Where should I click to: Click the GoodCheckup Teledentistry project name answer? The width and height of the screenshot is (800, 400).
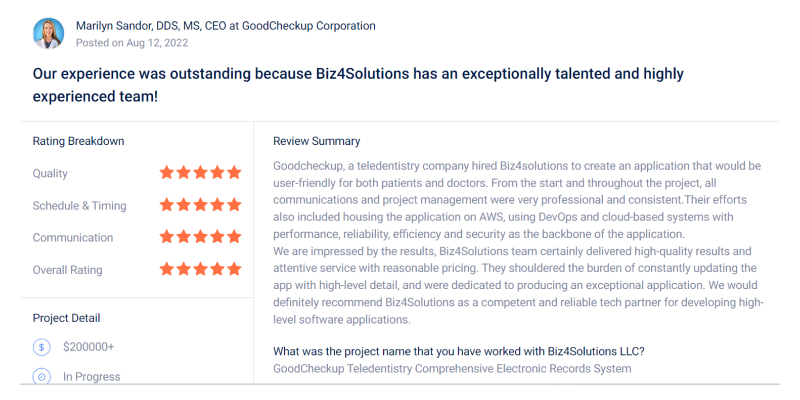click(452, 368)
